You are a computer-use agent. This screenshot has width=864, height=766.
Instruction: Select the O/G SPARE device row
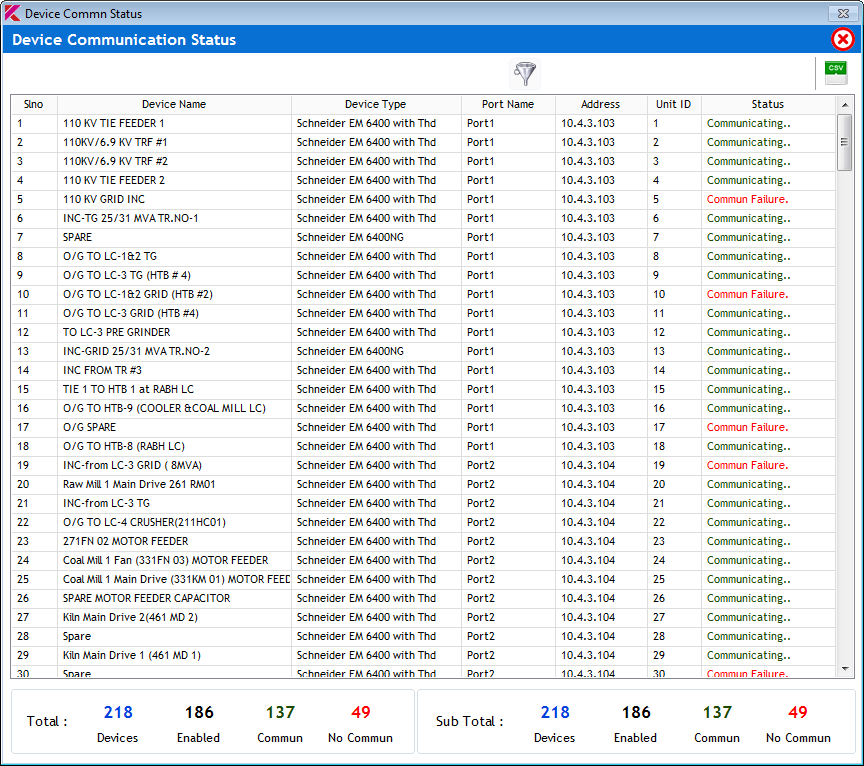(423, 428)
